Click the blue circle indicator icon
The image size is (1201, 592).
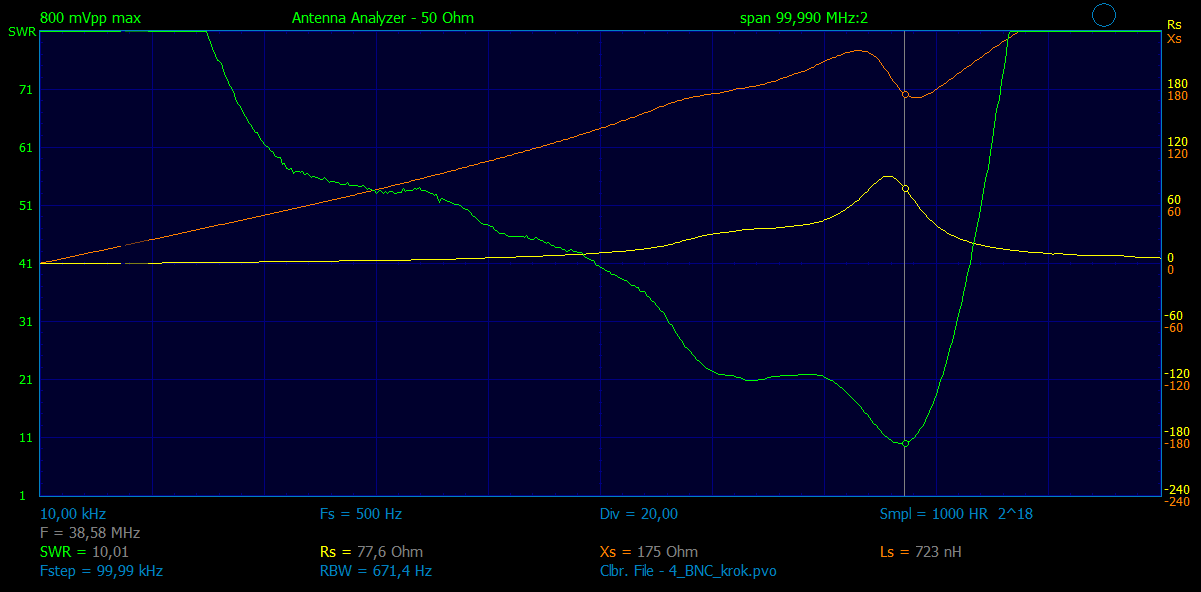click(x=1104, y=15)
